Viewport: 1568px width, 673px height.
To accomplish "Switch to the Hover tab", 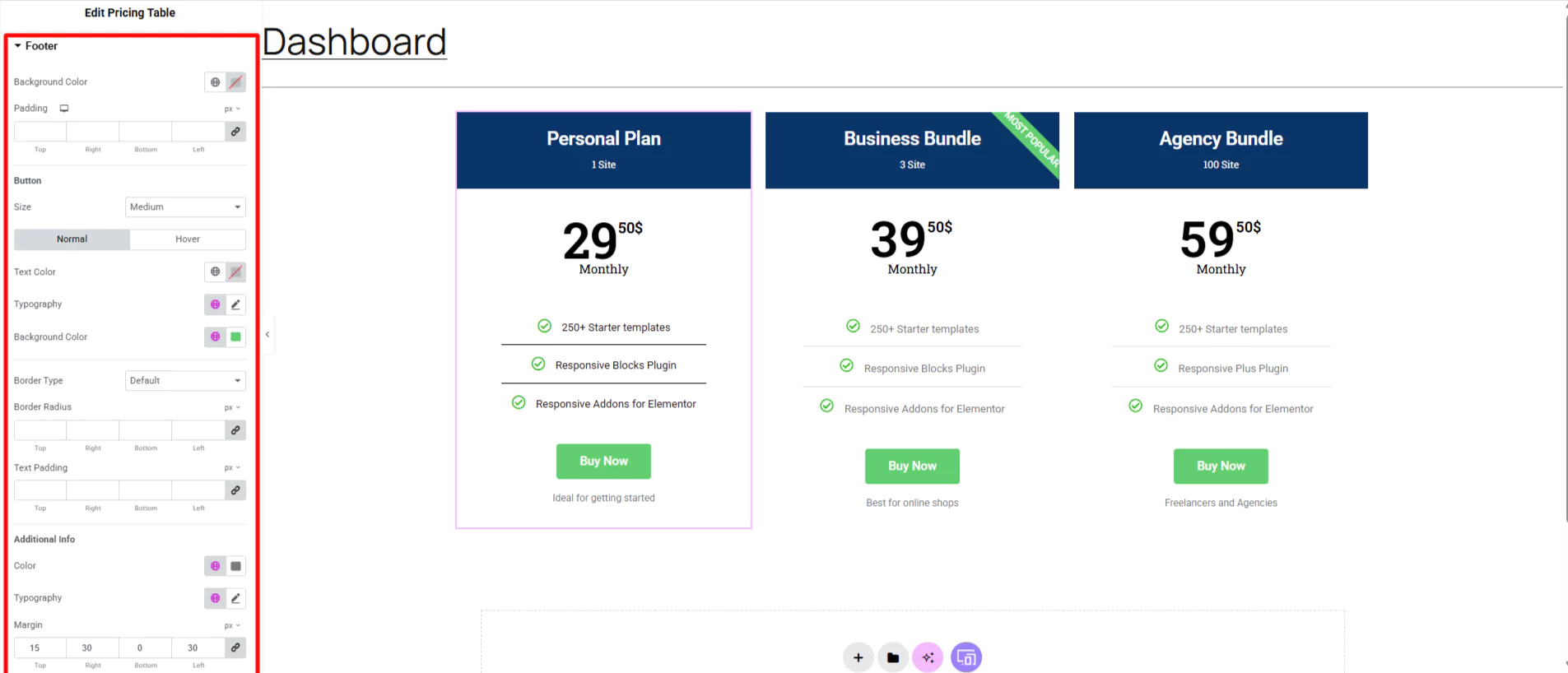I will point(188,239).
